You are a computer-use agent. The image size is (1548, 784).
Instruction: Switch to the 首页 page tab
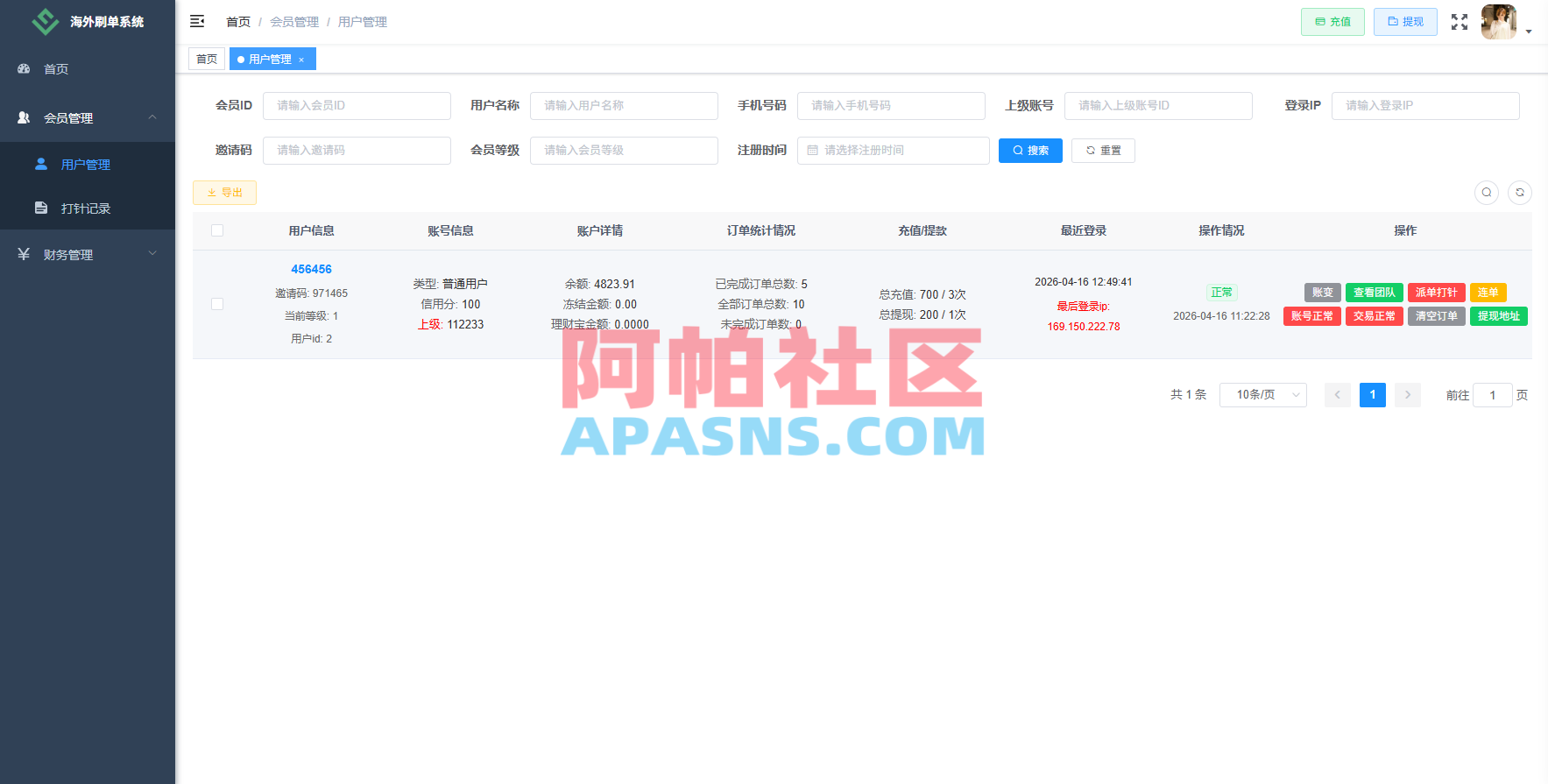click(x=207, y=60)
